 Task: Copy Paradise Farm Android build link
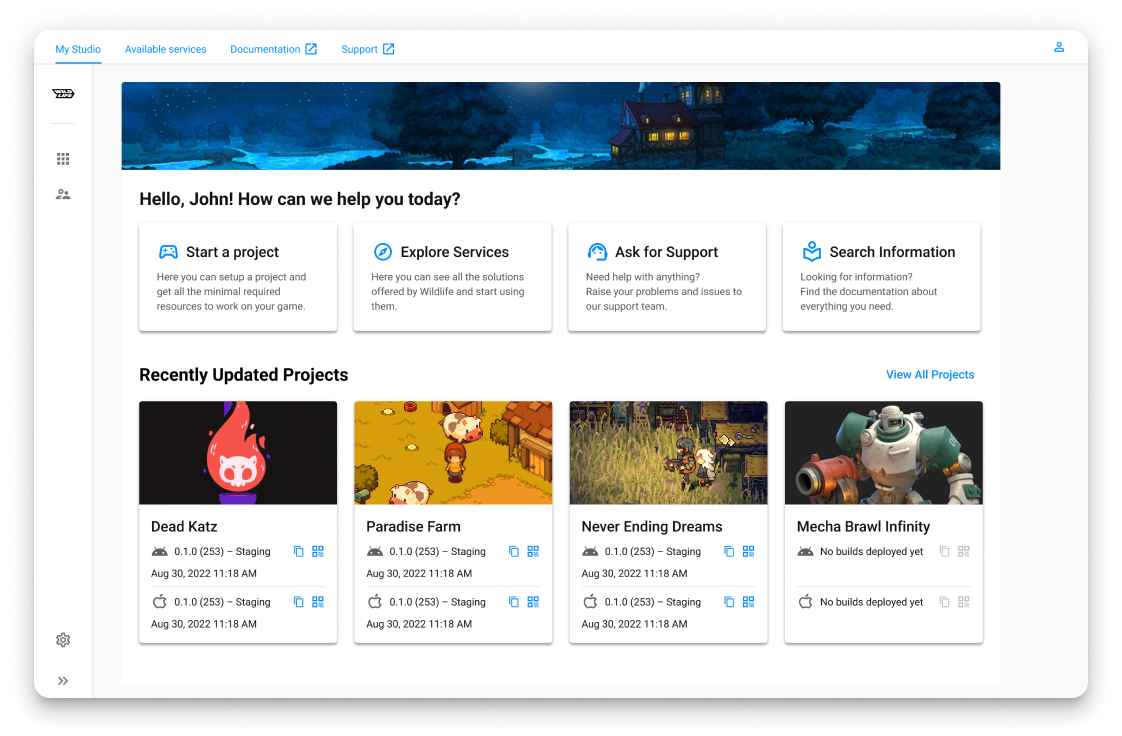[514, 551]
